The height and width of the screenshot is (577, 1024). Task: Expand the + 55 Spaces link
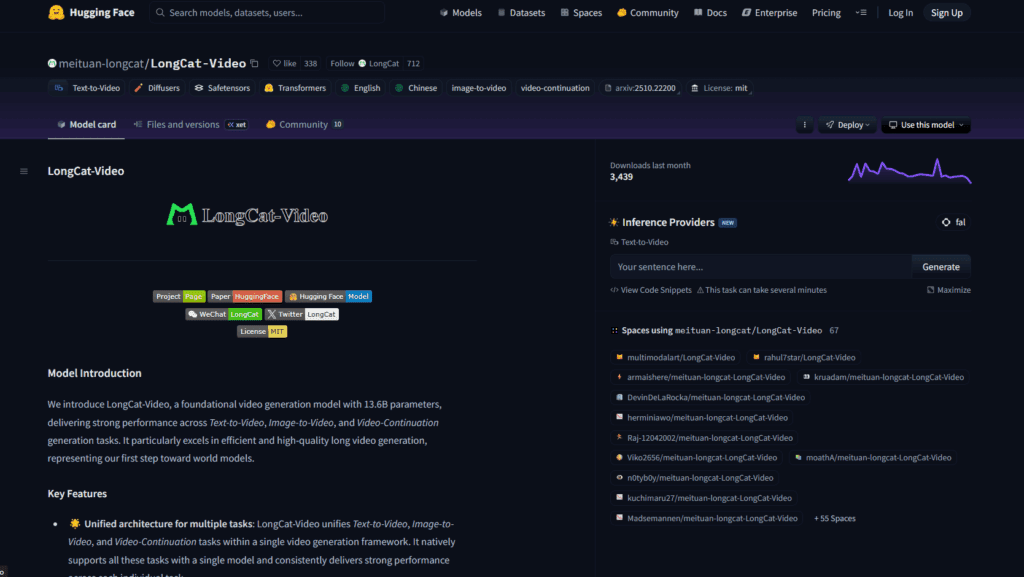pos(835,518)
